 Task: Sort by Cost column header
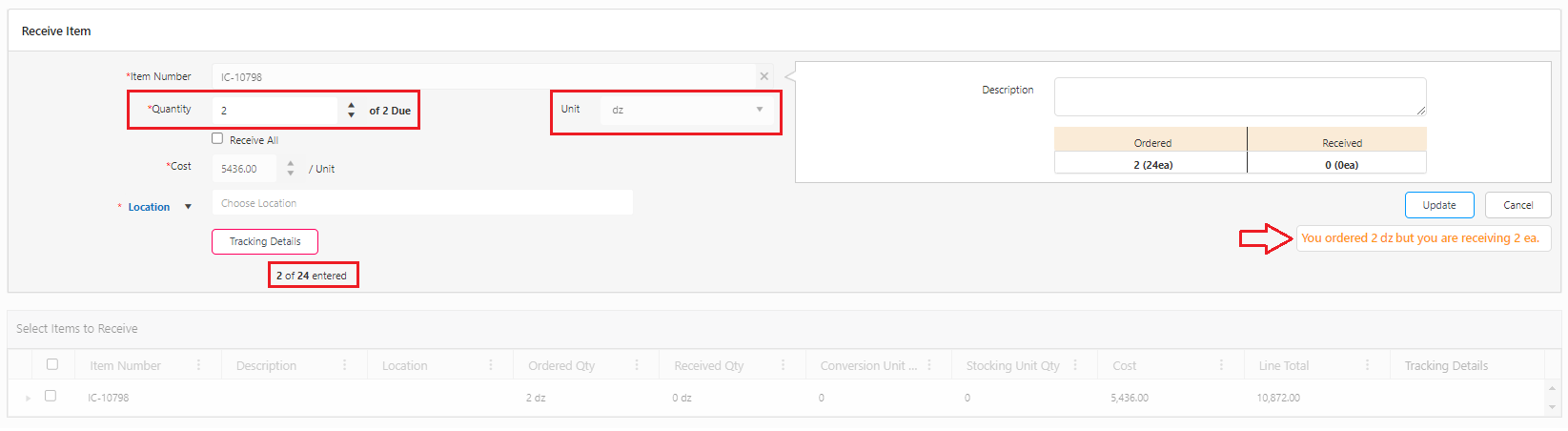click(1125, 365)
